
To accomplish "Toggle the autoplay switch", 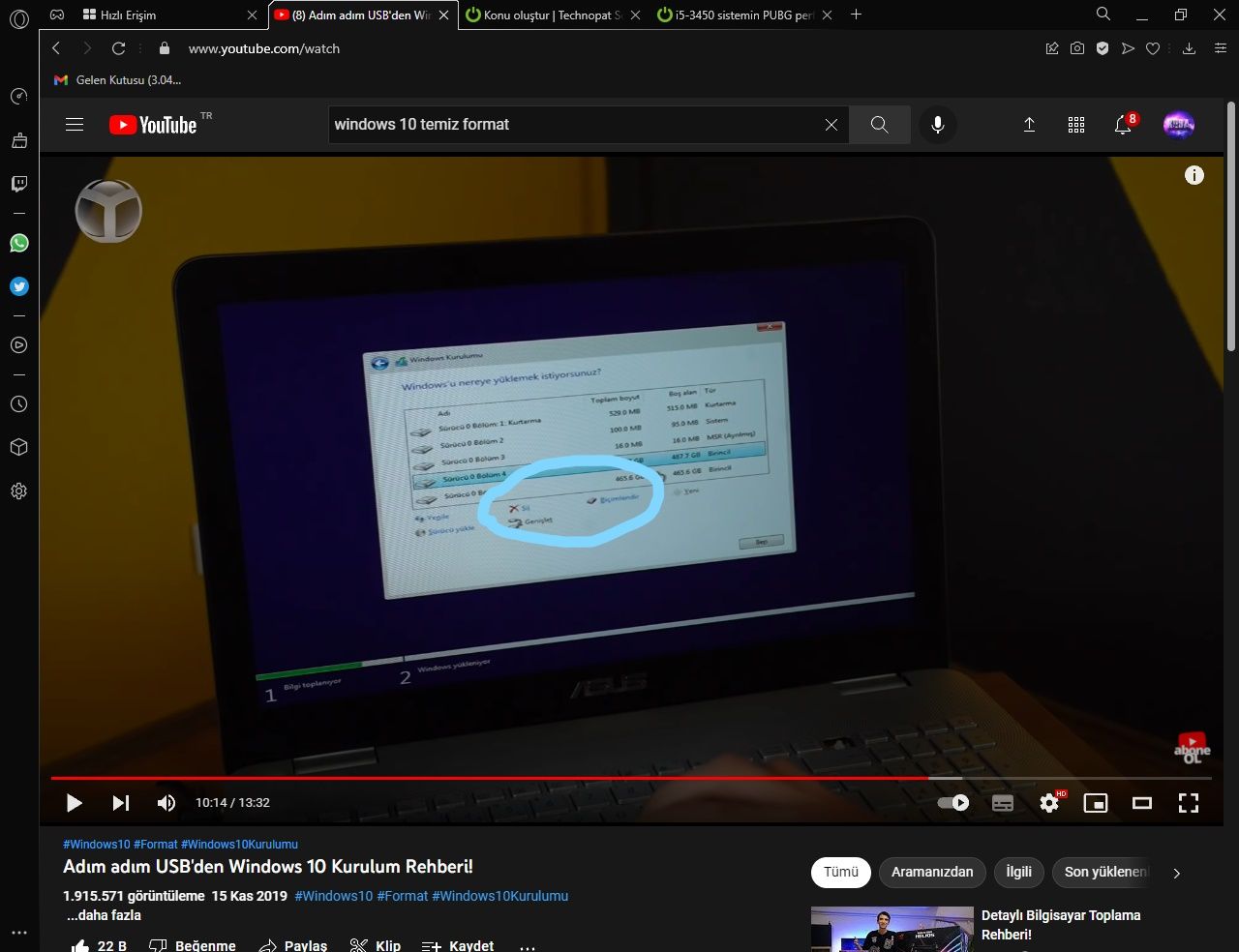I will 953,803.
